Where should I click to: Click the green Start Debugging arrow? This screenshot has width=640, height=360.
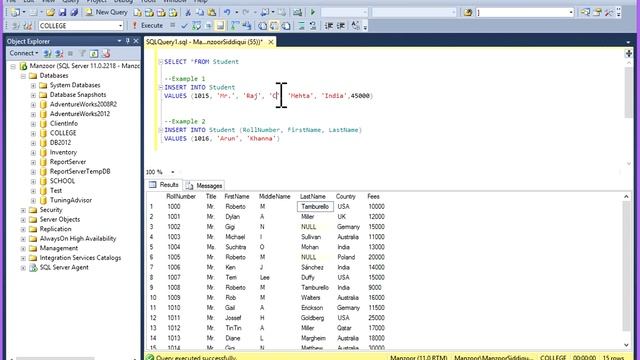click(313, 12)
